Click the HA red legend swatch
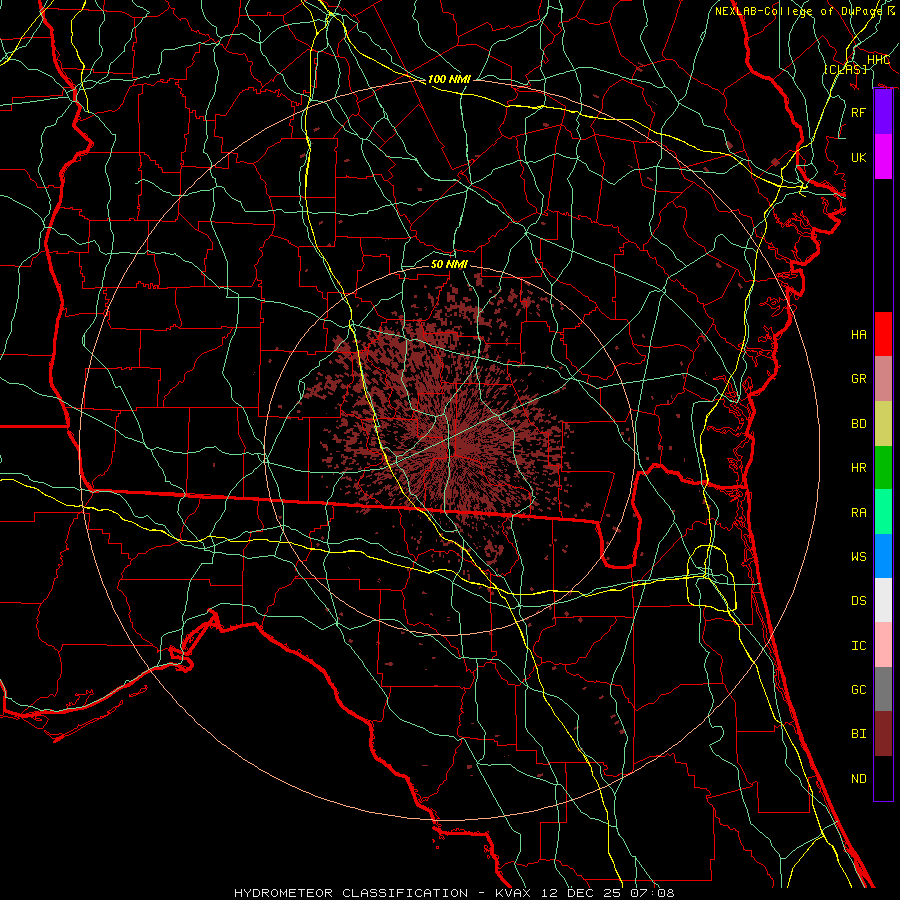 click(x=883, y=334)
